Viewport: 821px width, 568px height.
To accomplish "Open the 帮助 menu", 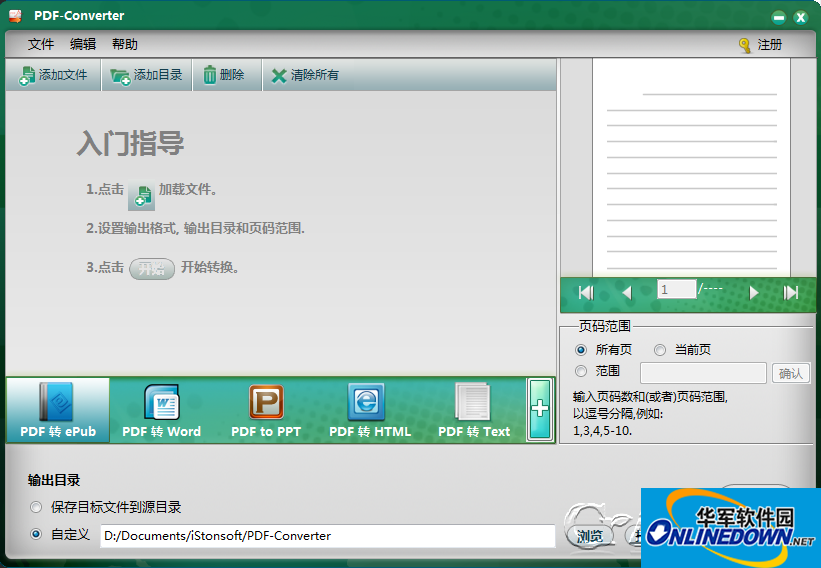I will click(x=125, y=44).
